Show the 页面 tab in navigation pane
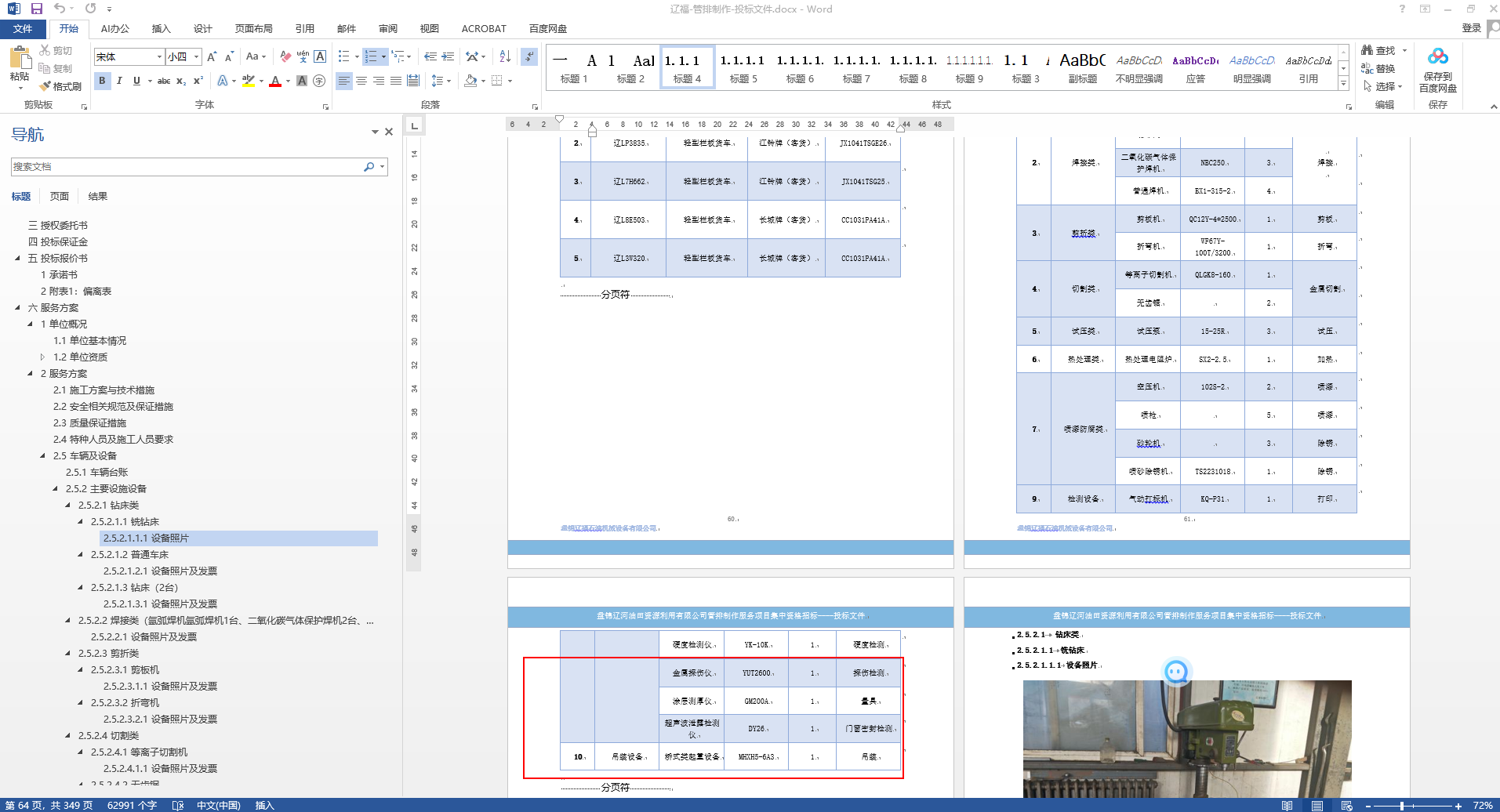The width and height of the screenshot is (1500, 812). click(60, 197)
